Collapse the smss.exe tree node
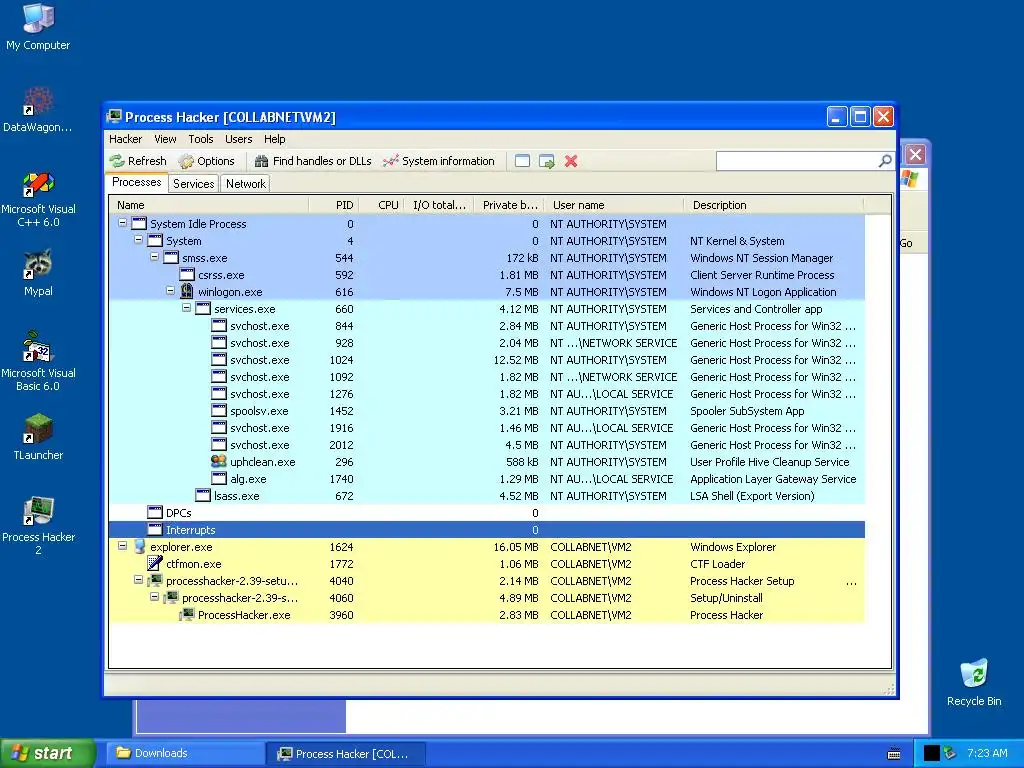This screenshot has height=768, width=1024. (154, 257)
